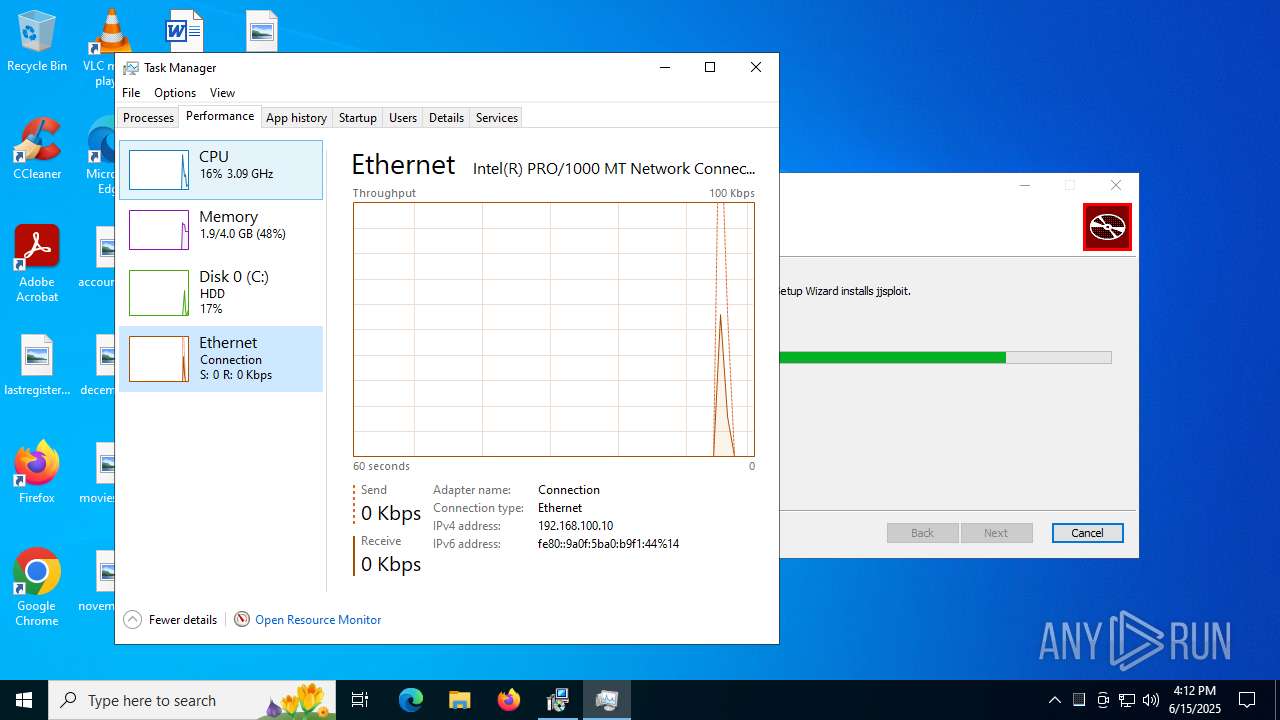Switch to the App history tab
The width and height of the screenshot is (1280, 720).
(296, 118)
